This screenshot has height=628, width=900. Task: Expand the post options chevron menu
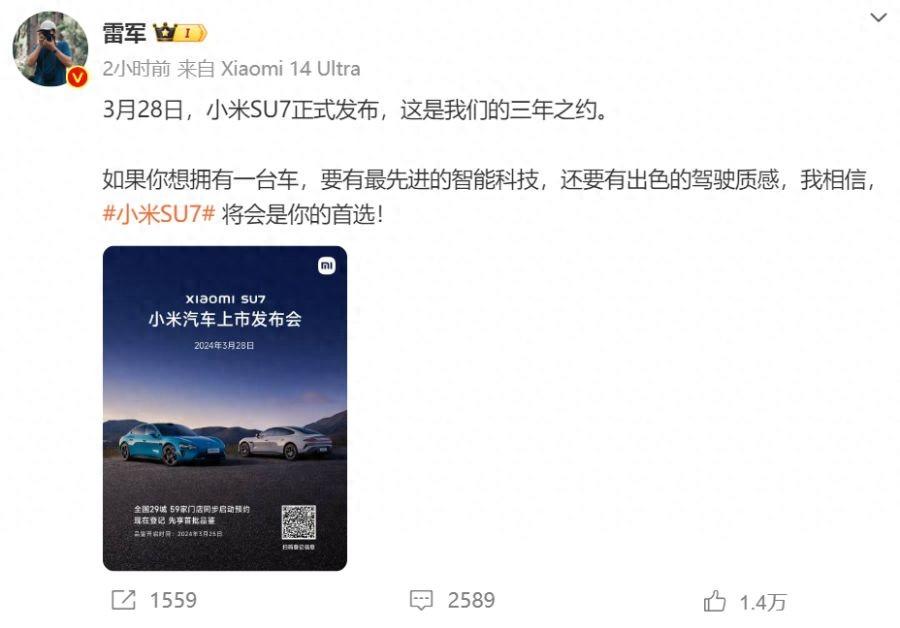pyautogui.click(x=878, y=18)
